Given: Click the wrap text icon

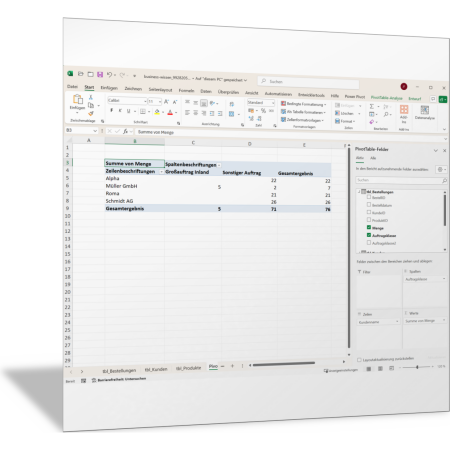Looking at the screenshot, I should click(x=231, y=104).
